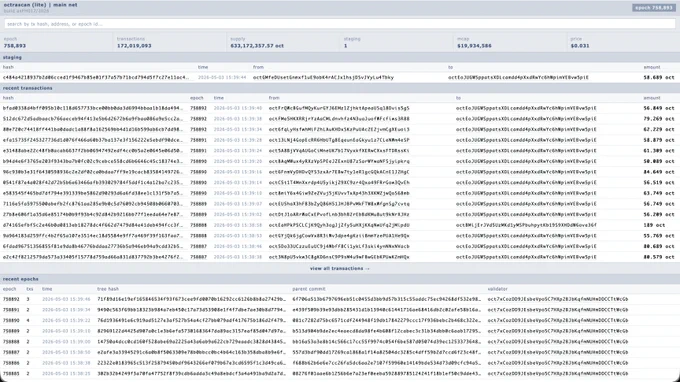Open epoch 758888 in recent epochs list
The height and width of the screenshot is (382, 680).
(11, 342)
